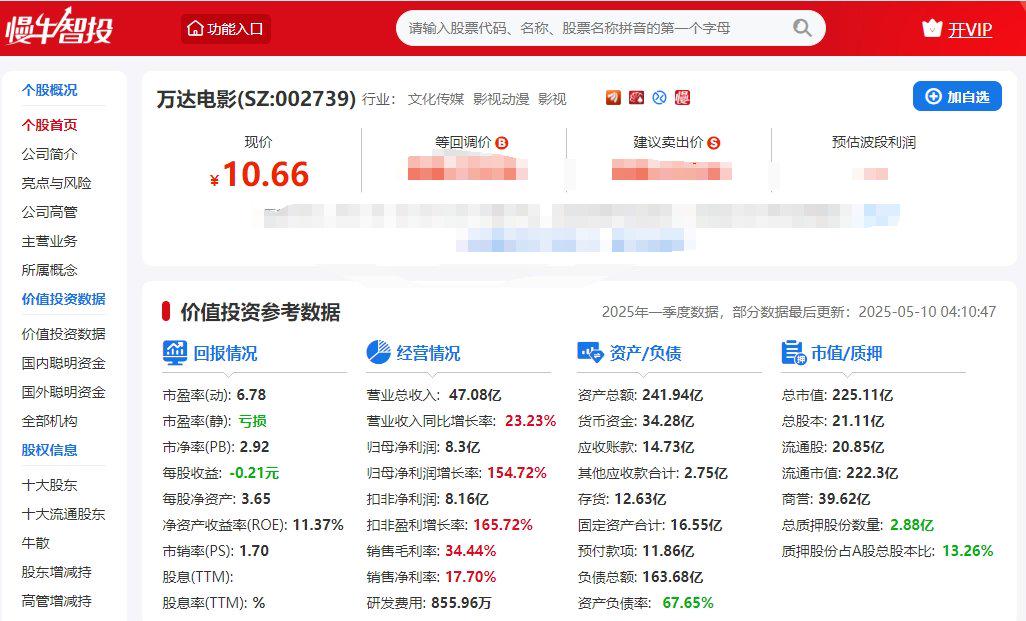This screenshot has height=621, width=1026.
Task: Click the B badge beside 等回调价
Action: (502, 143)
